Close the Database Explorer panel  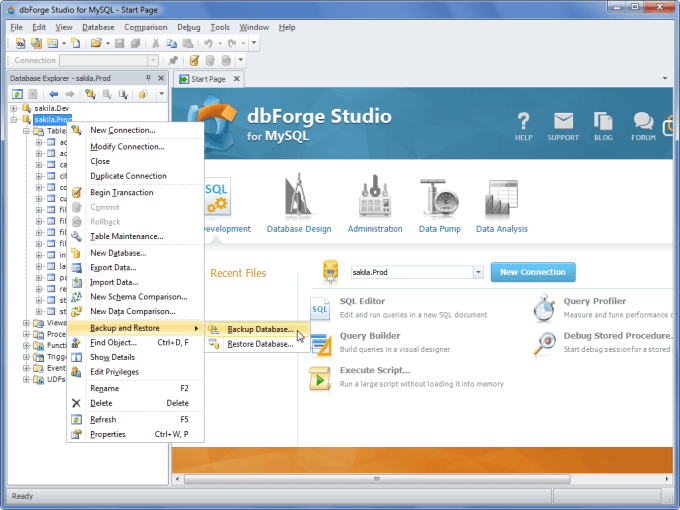point(161,78)
